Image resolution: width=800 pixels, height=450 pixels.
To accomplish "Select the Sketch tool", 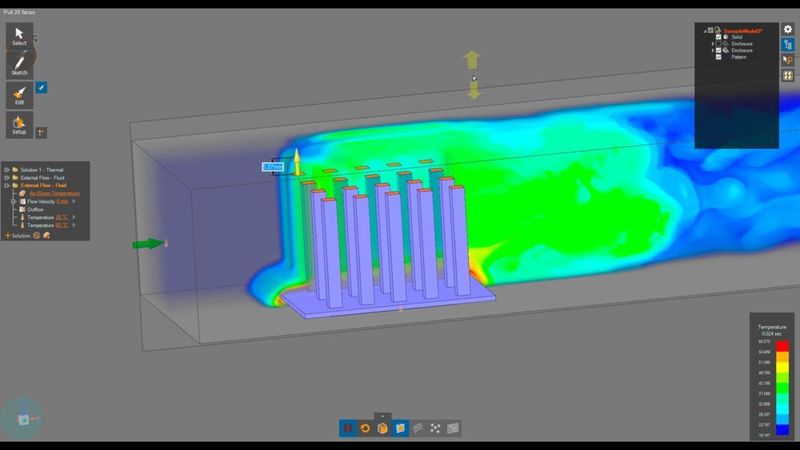I will click(19, 65).
